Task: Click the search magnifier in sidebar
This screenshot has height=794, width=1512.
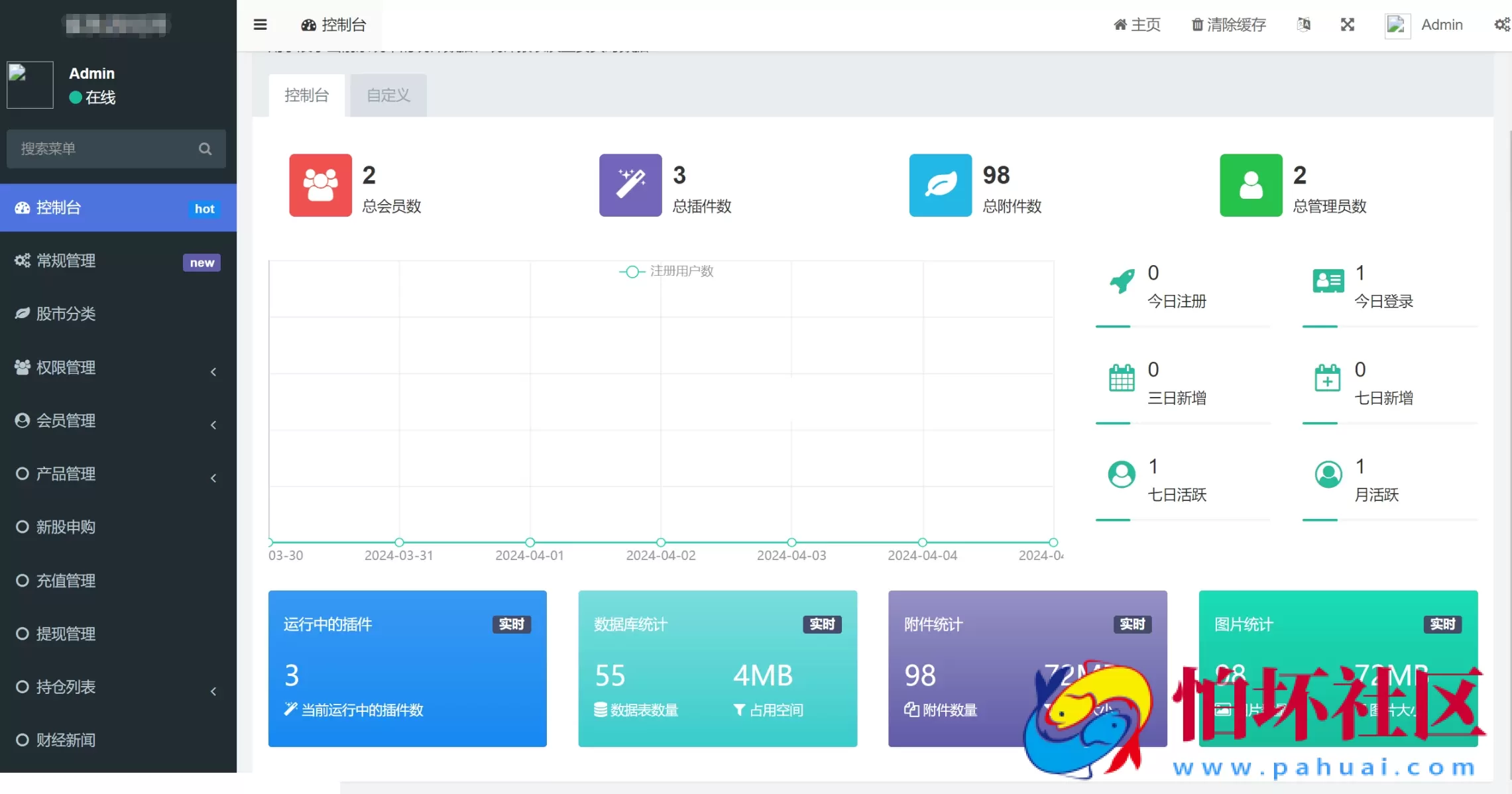Action: tap(205, 148)
